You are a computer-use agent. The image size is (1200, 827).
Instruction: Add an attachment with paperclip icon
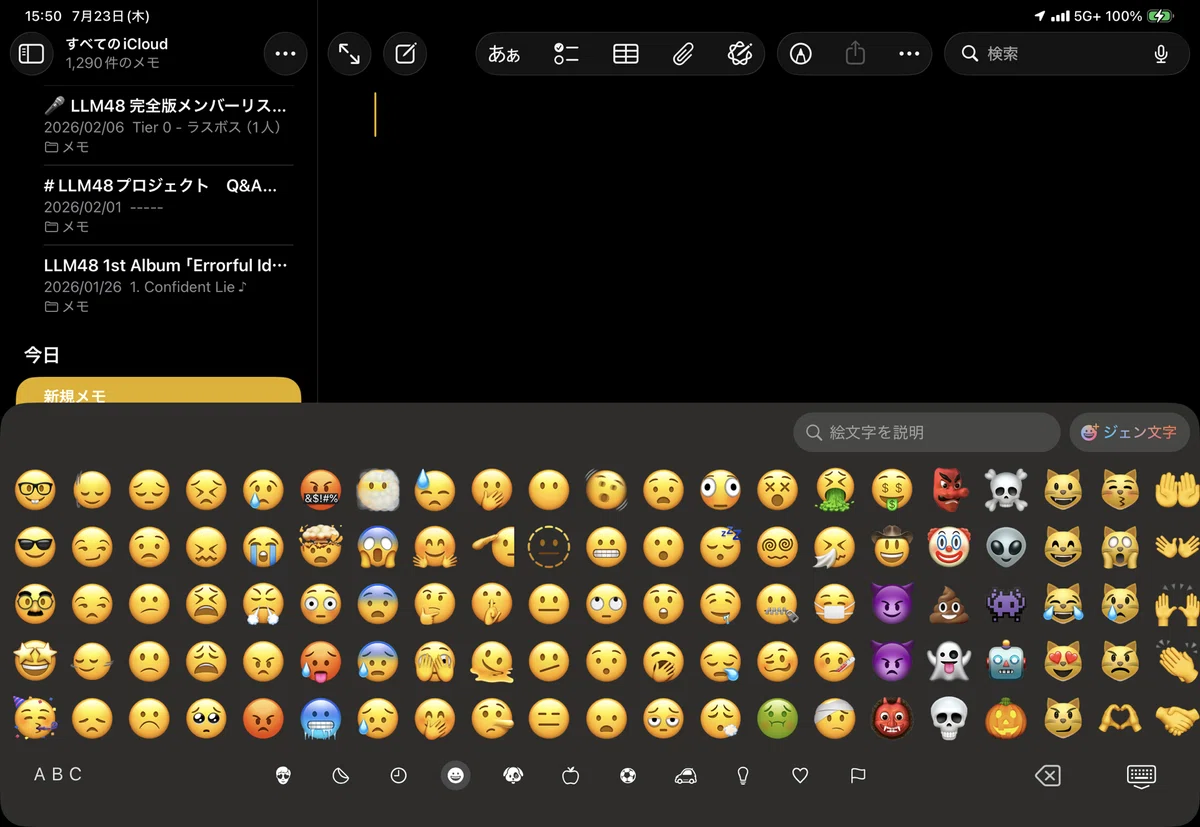pos(683,54)
